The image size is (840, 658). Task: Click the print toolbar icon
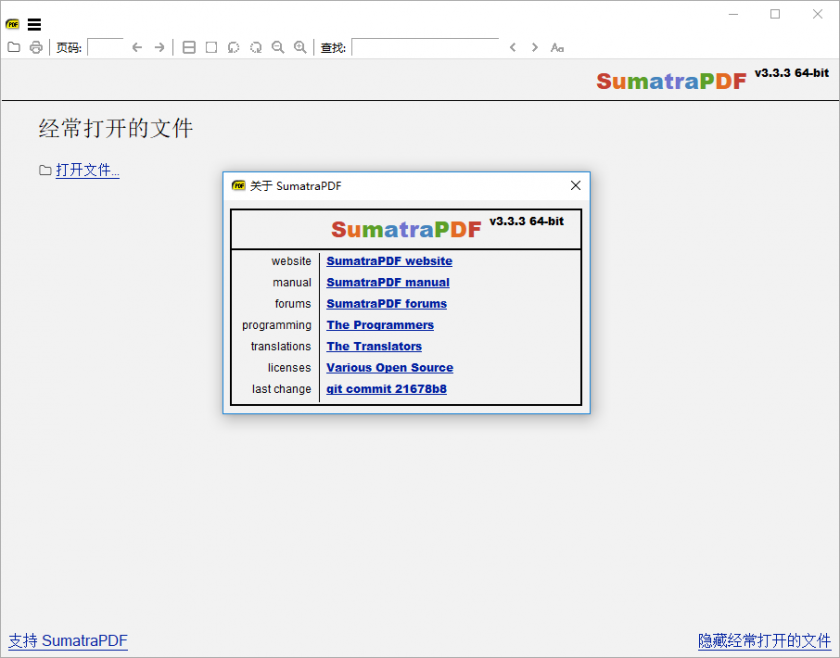pyautogui.click(x=36, y=47)
